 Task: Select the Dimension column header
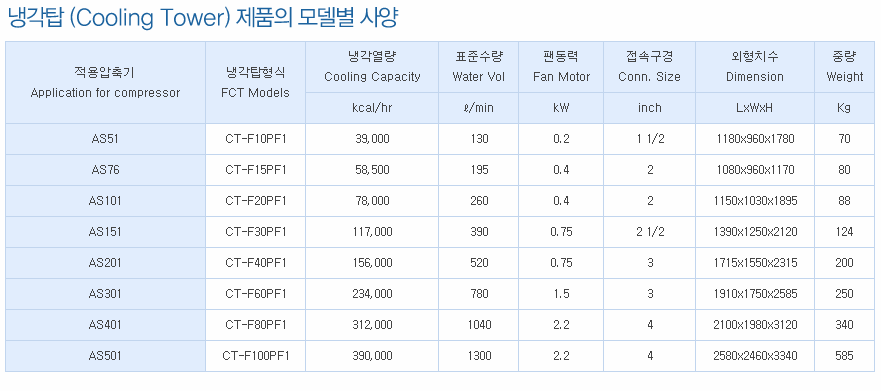tap(755, 67)
